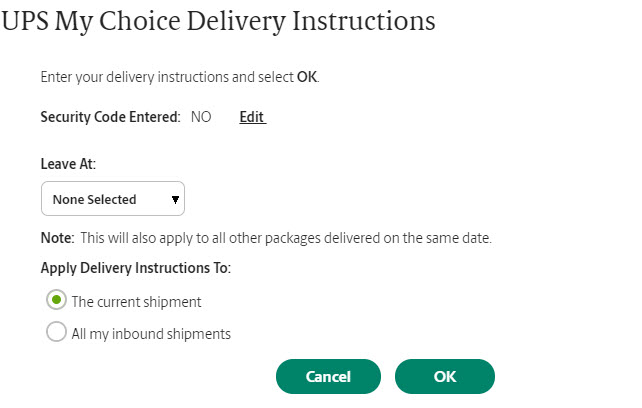Click the 'The current shipment' label text

click(136, 302)
